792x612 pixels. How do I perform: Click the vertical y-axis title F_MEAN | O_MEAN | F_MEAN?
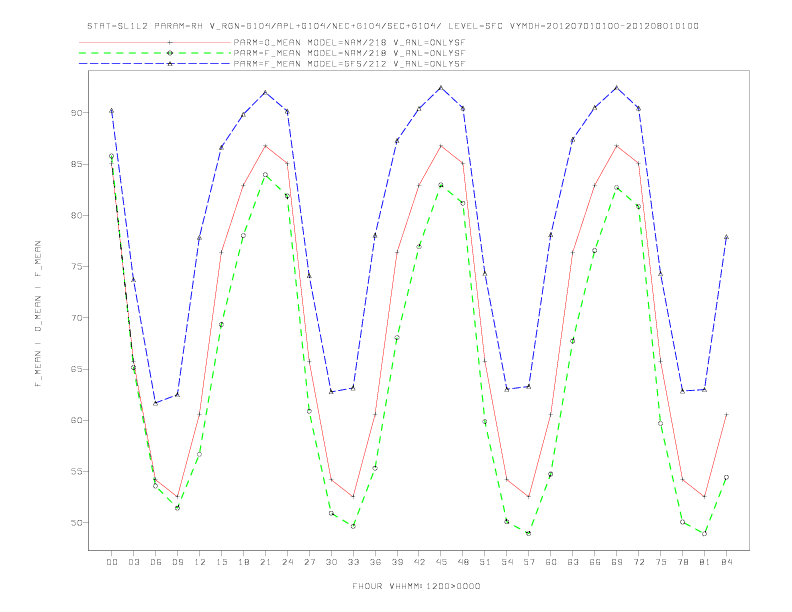click(38, 314)
